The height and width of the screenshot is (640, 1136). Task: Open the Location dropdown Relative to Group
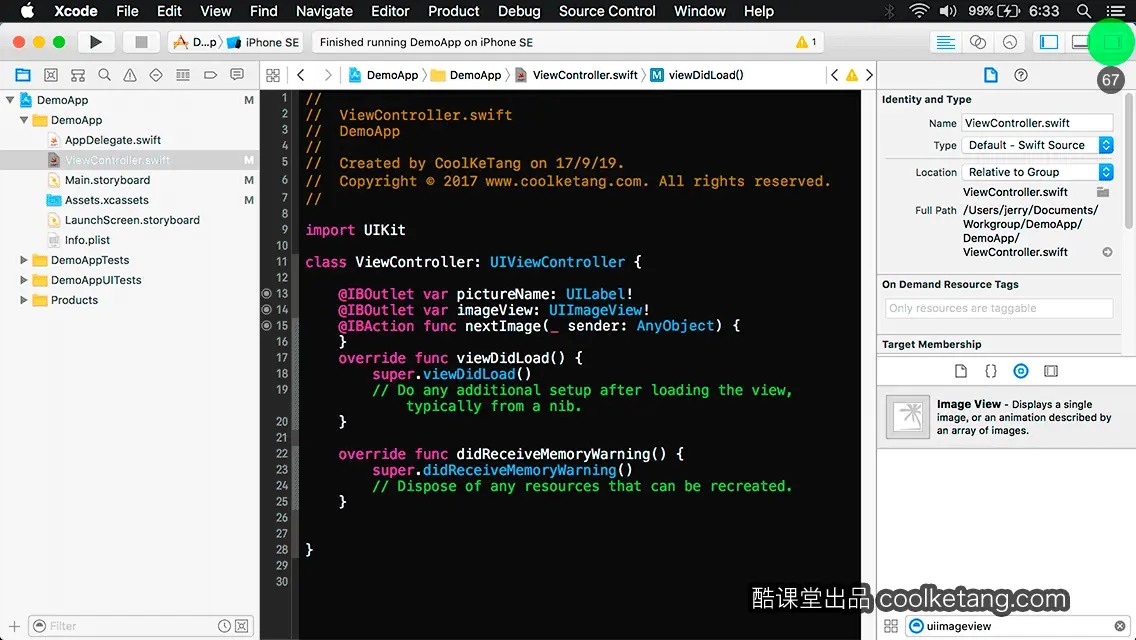pos(1037,172)
